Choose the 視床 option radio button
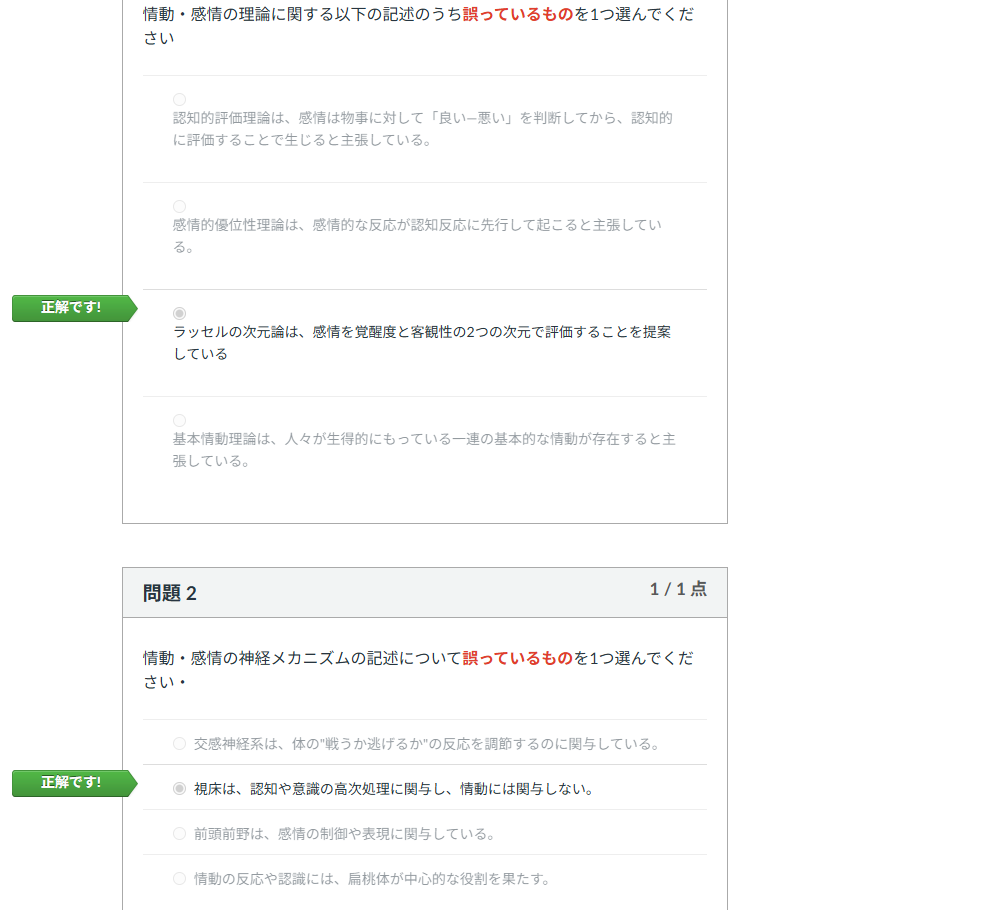The image size is (982, 910). click(x=179, y=788)
